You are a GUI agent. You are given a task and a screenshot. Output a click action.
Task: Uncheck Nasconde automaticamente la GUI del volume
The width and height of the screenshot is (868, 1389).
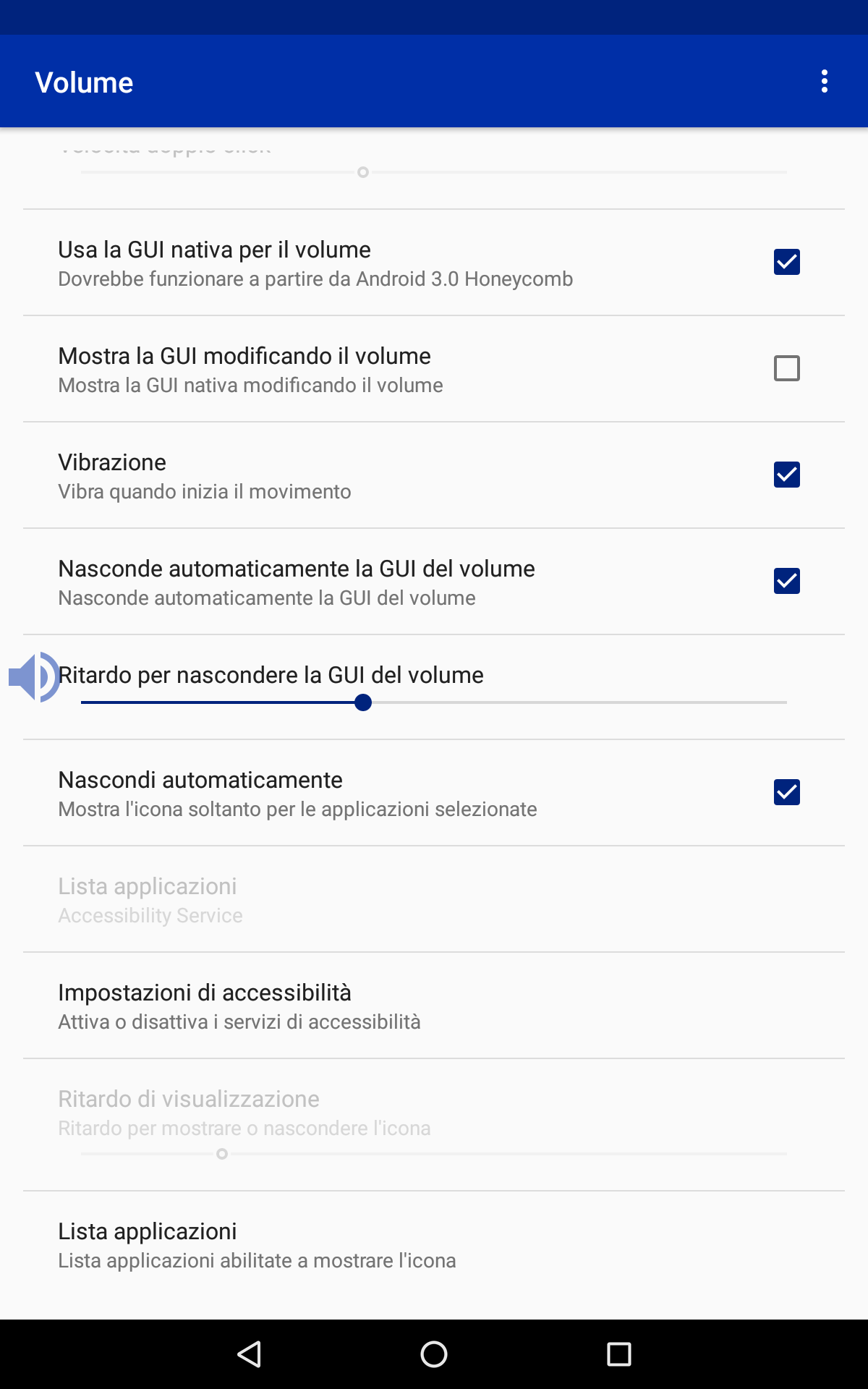coord(787,581)
